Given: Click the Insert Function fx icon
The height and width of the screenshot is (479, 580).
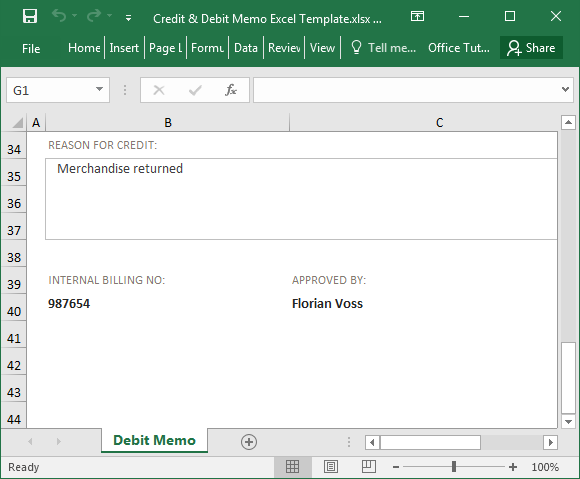Looking at the screenshot, I should click(231, 90).
